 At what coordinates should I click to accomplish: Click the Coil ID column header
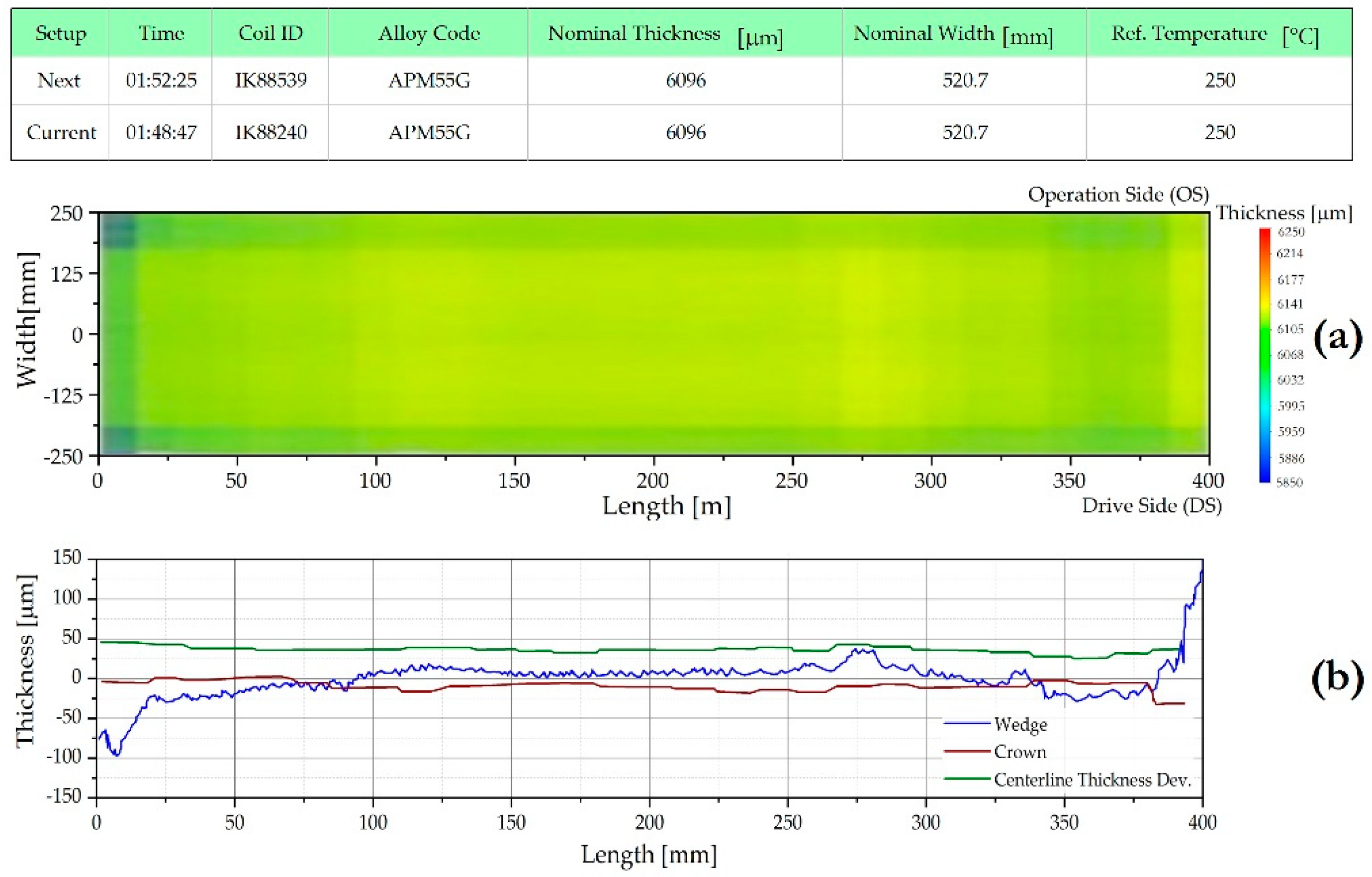271,34
